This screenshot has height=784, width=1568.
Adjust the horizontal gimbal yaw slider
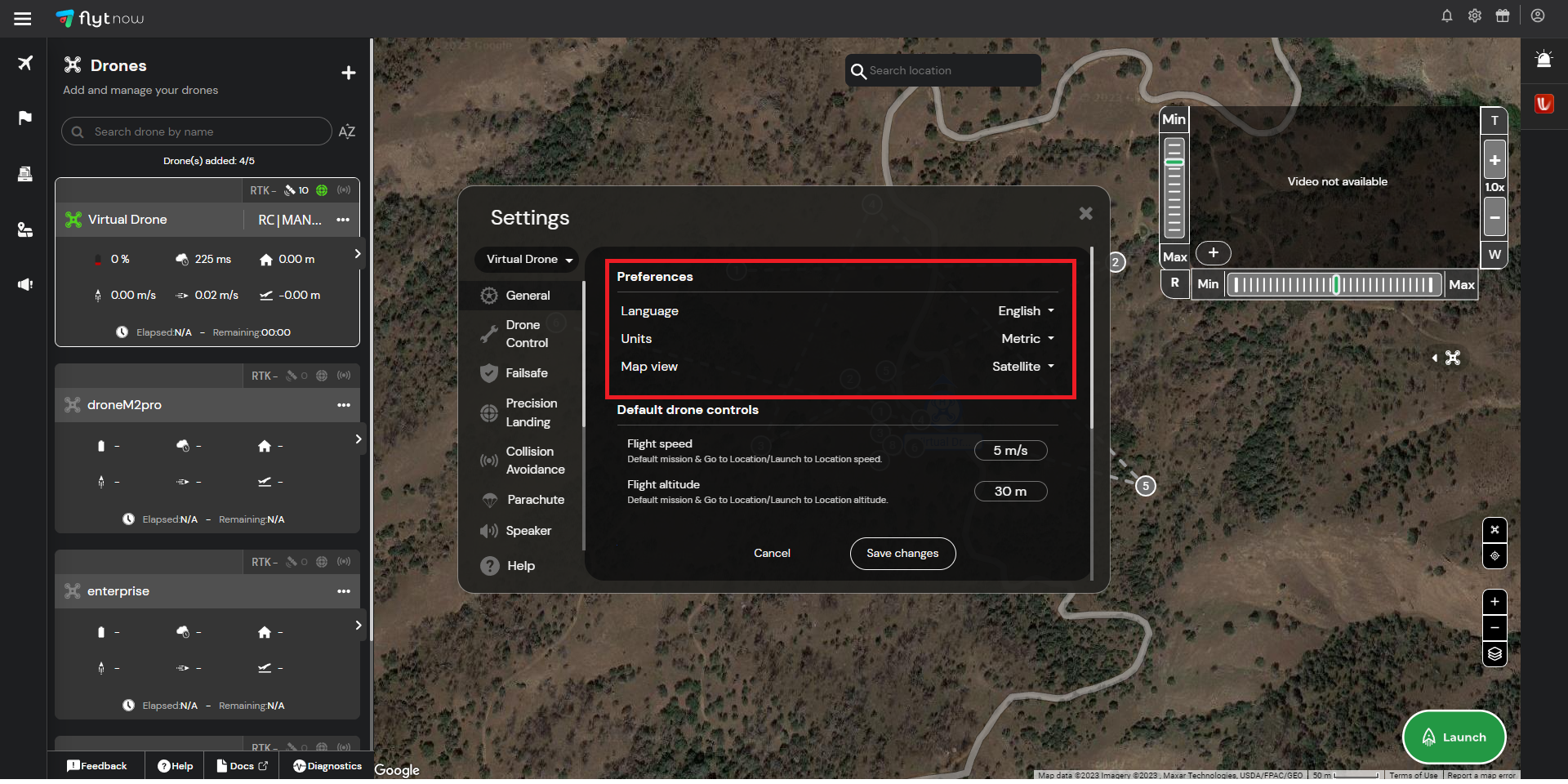[x=1334, y=285]
